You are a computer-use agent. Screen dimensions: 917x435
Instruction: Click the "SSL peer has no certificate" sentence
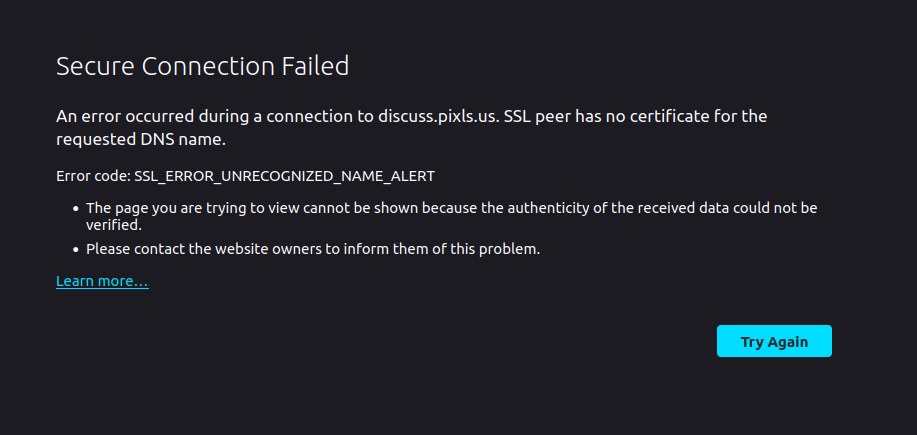(635, 116)
